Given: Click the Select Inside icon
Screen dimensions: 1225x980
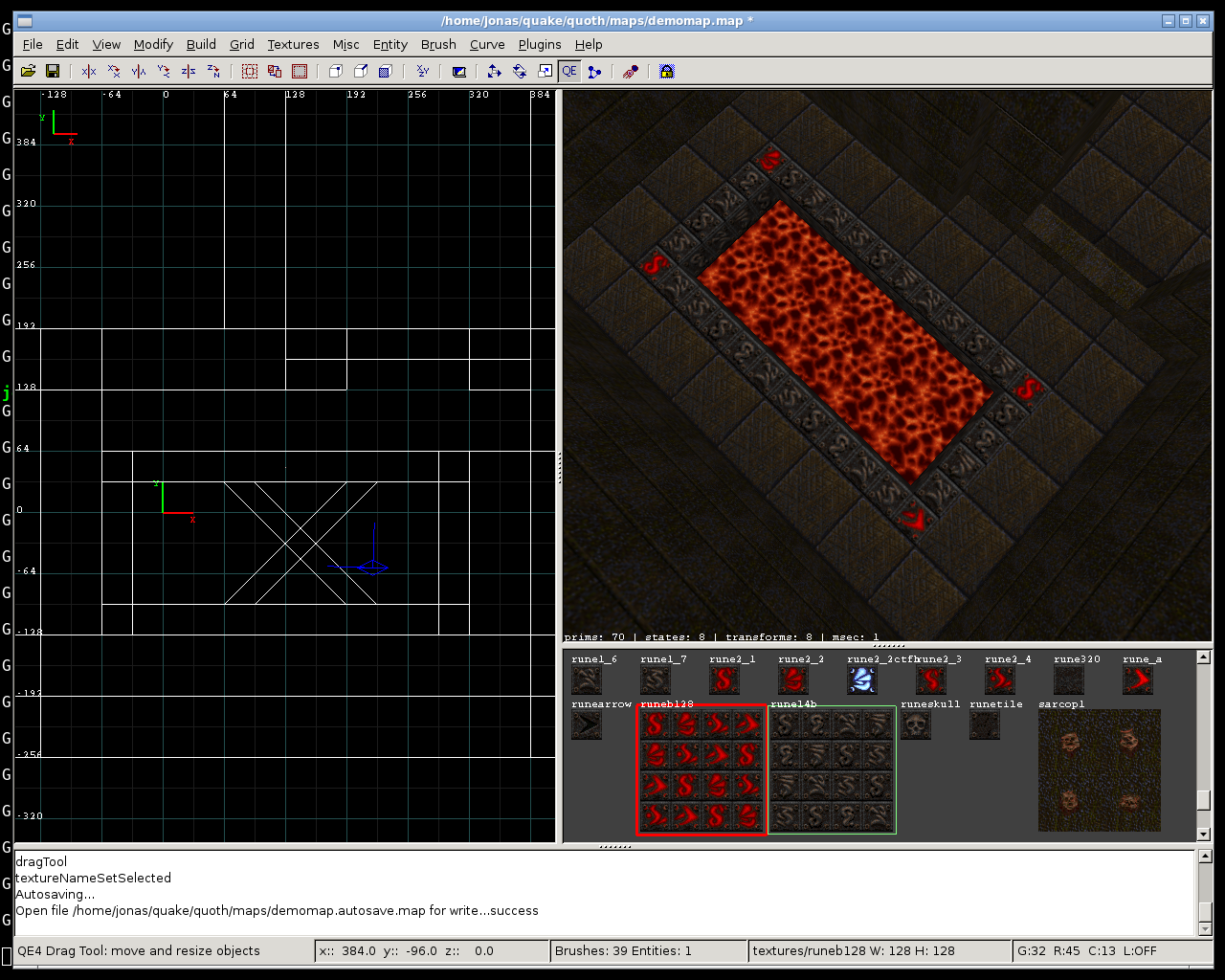Looking at the screenshot, I should pyautogui.click(x=300, y=71).
